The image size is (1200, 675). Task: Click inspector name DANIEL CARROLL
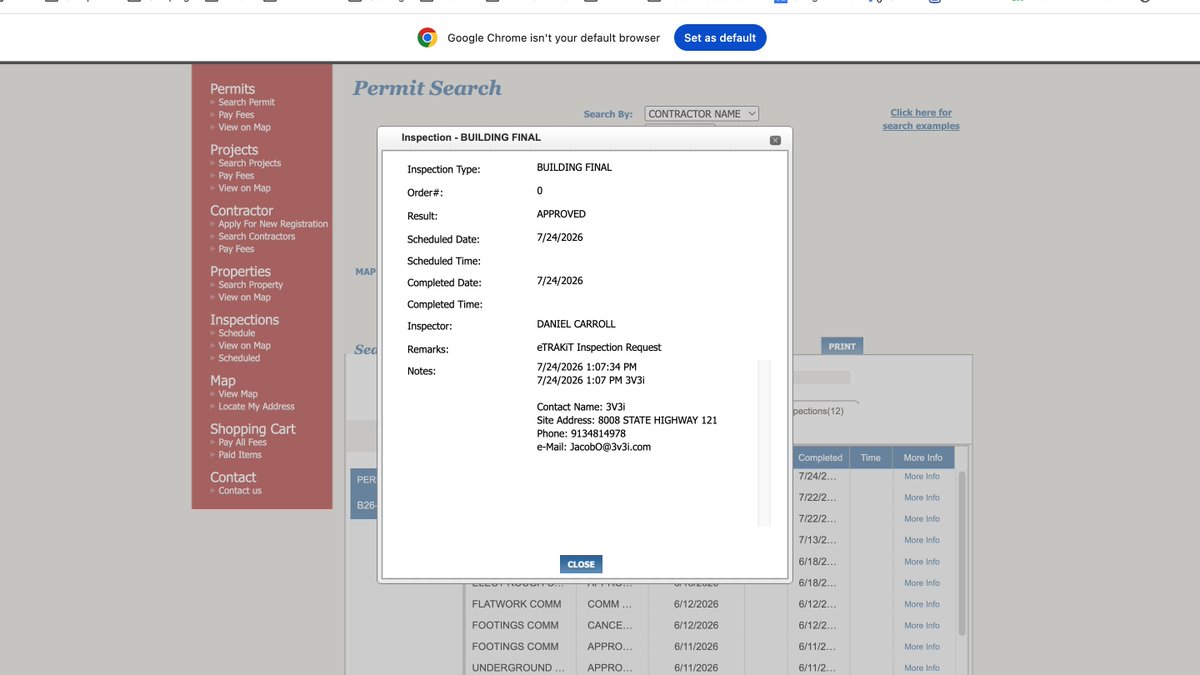click(x=576, y=324)
